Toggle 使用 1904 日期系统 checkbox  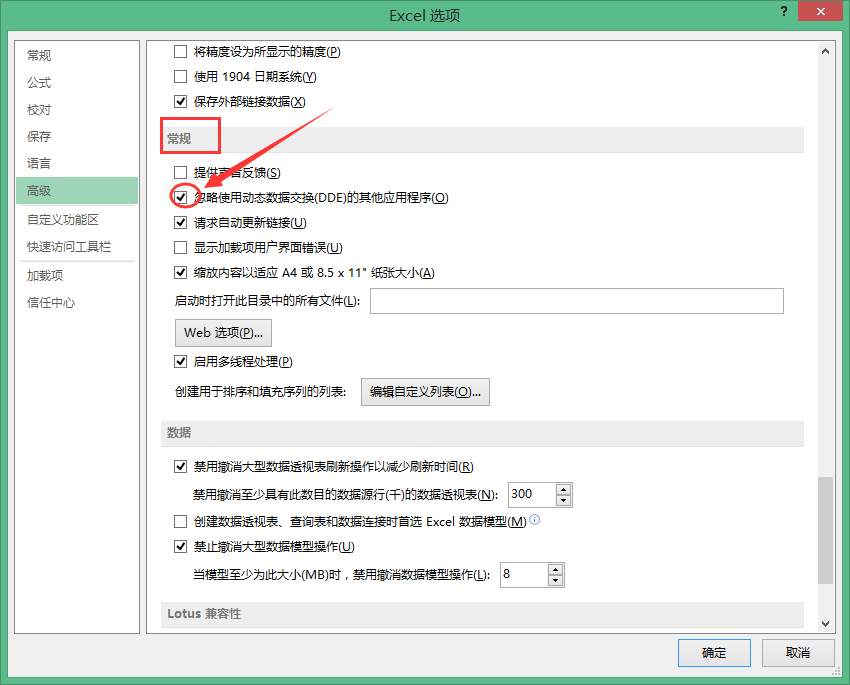(x=181, y=76)
